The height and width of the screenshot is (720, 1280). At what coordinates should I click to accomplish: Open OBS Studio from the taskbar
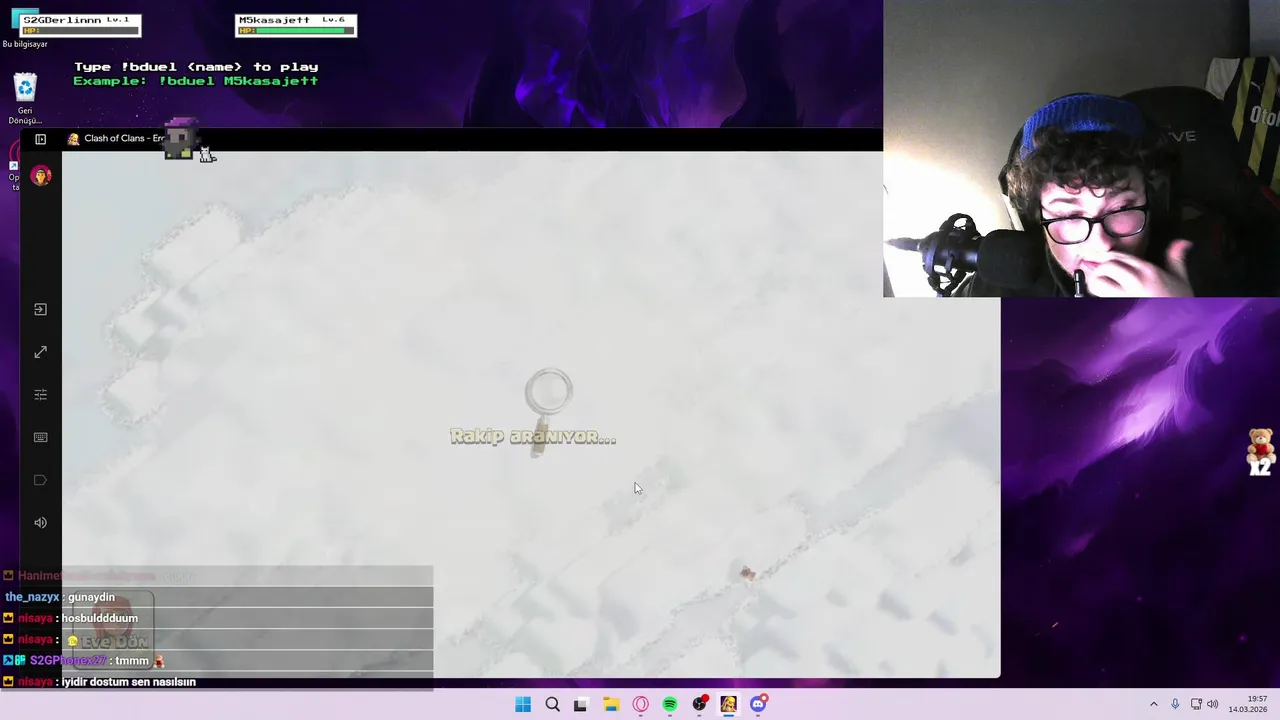(700, 704)
